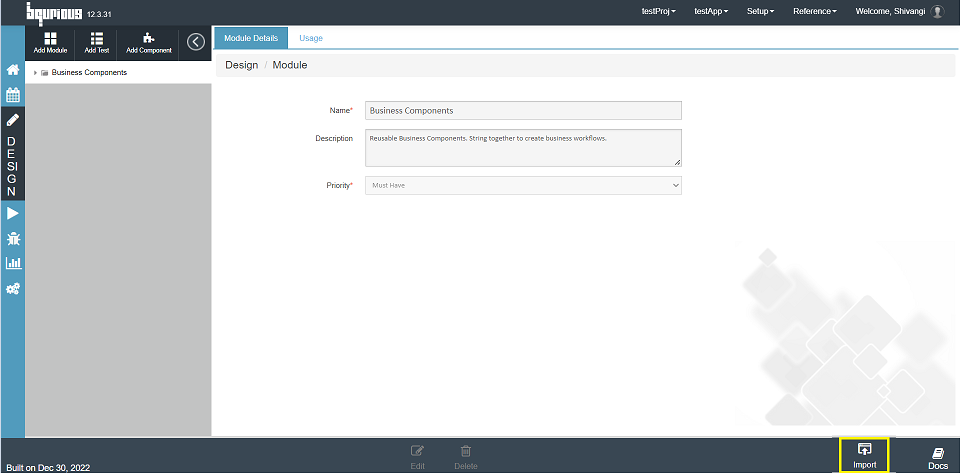Click the Description text area

[x=523, y=147]
